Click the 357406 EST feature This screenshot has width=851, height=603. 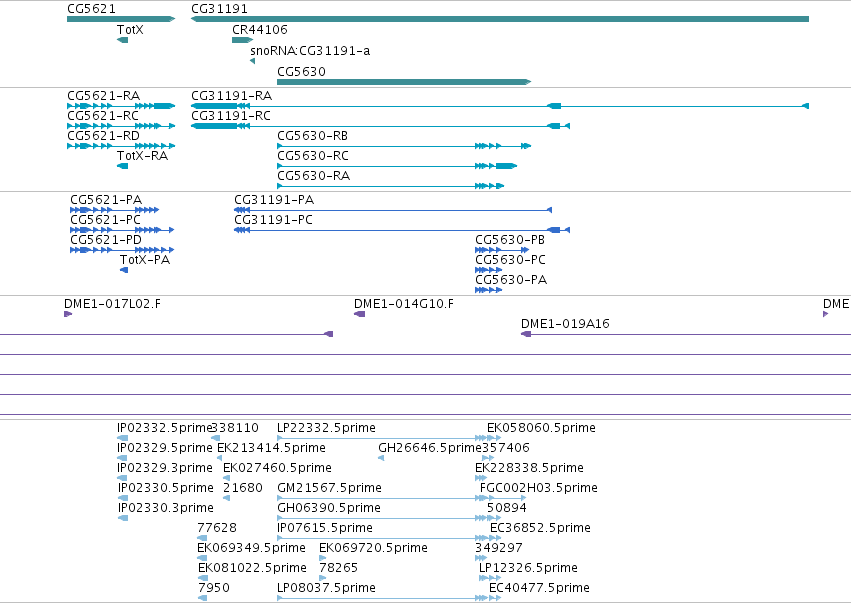pos(488,458)
